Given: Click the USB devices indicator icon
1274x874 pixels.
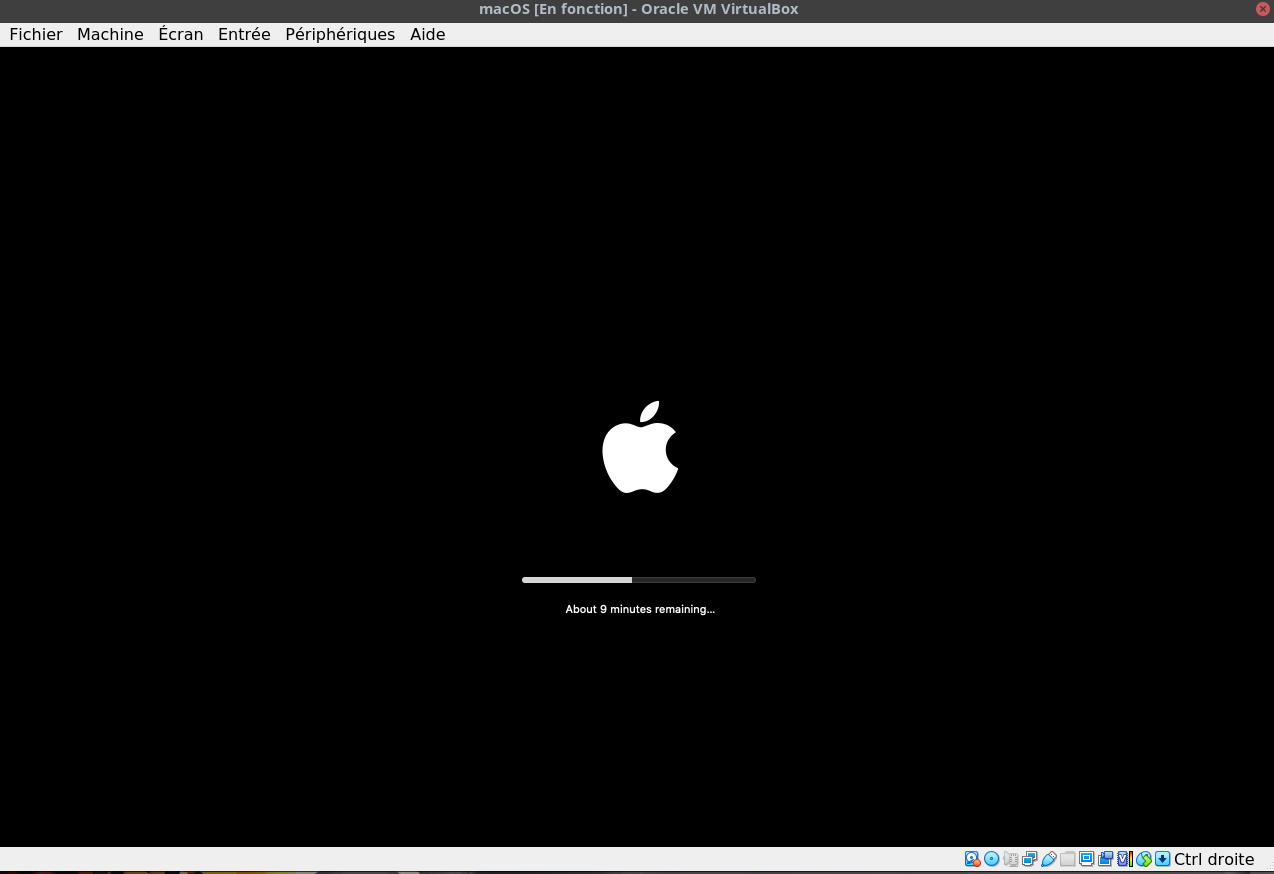Looking at the screenshot, I should tap(1048, 859).
